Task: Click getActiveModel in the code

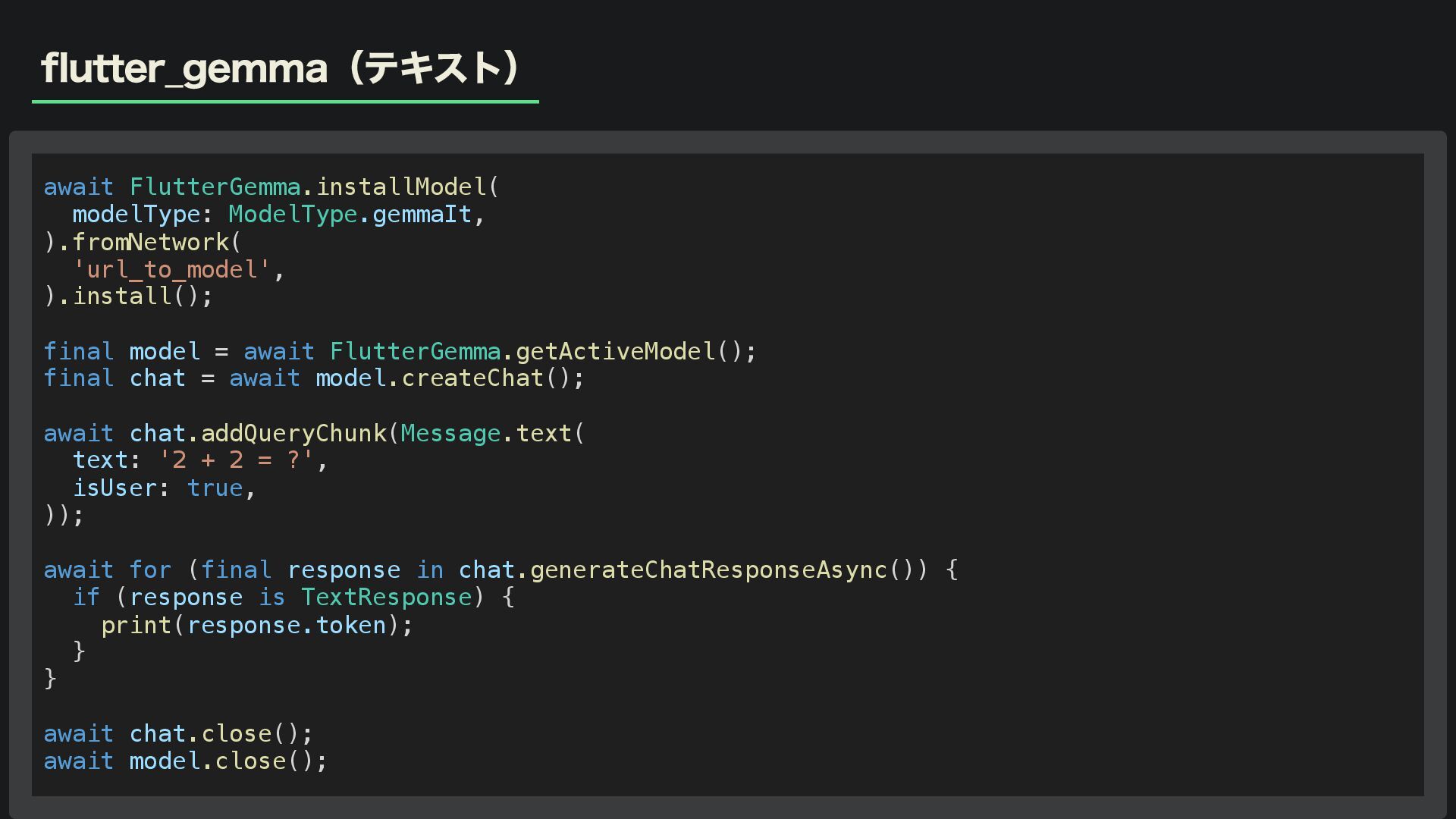Action: click(x=615, y=352)
